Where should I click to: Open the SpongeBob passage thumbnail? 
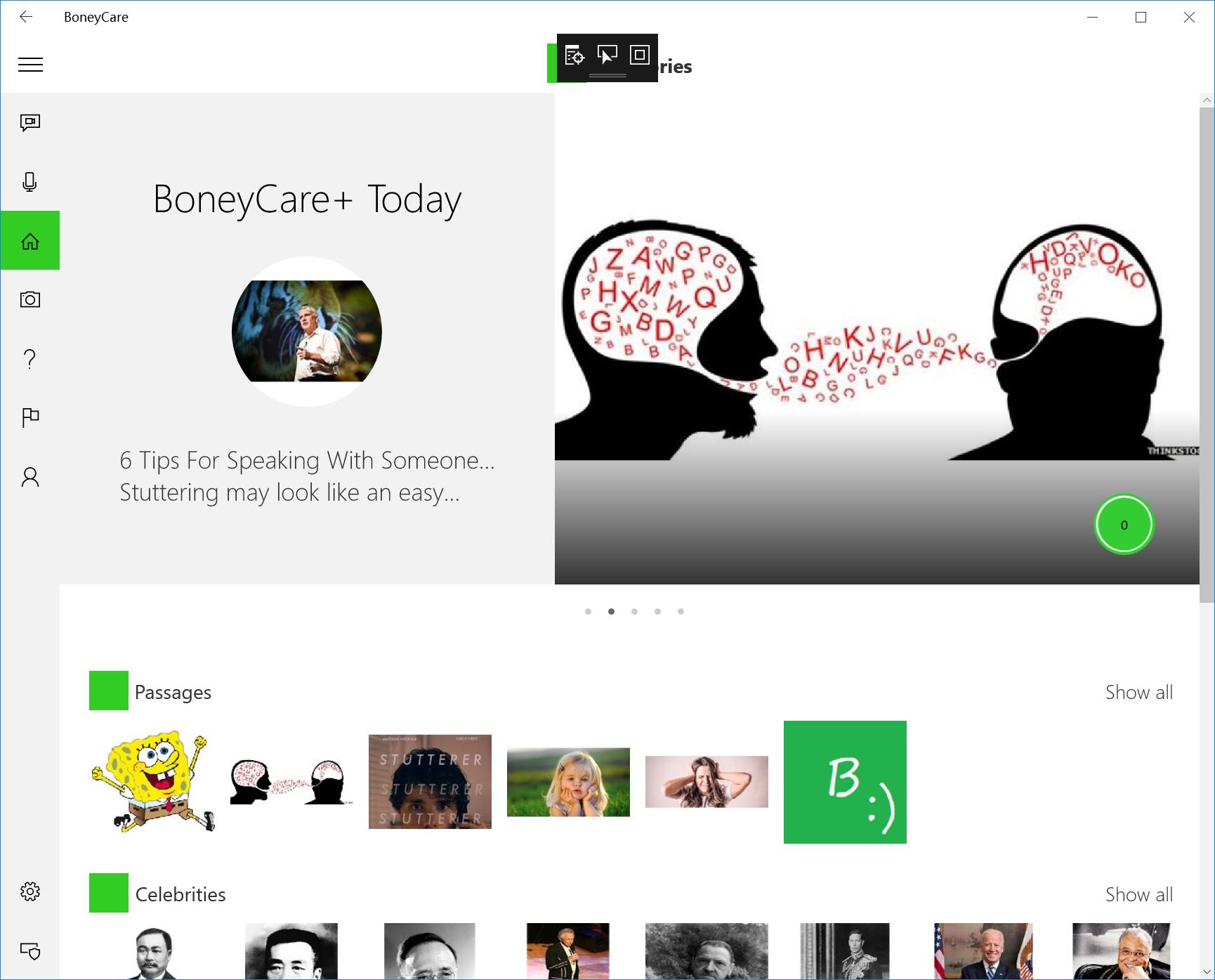click(x=152, y=782)
